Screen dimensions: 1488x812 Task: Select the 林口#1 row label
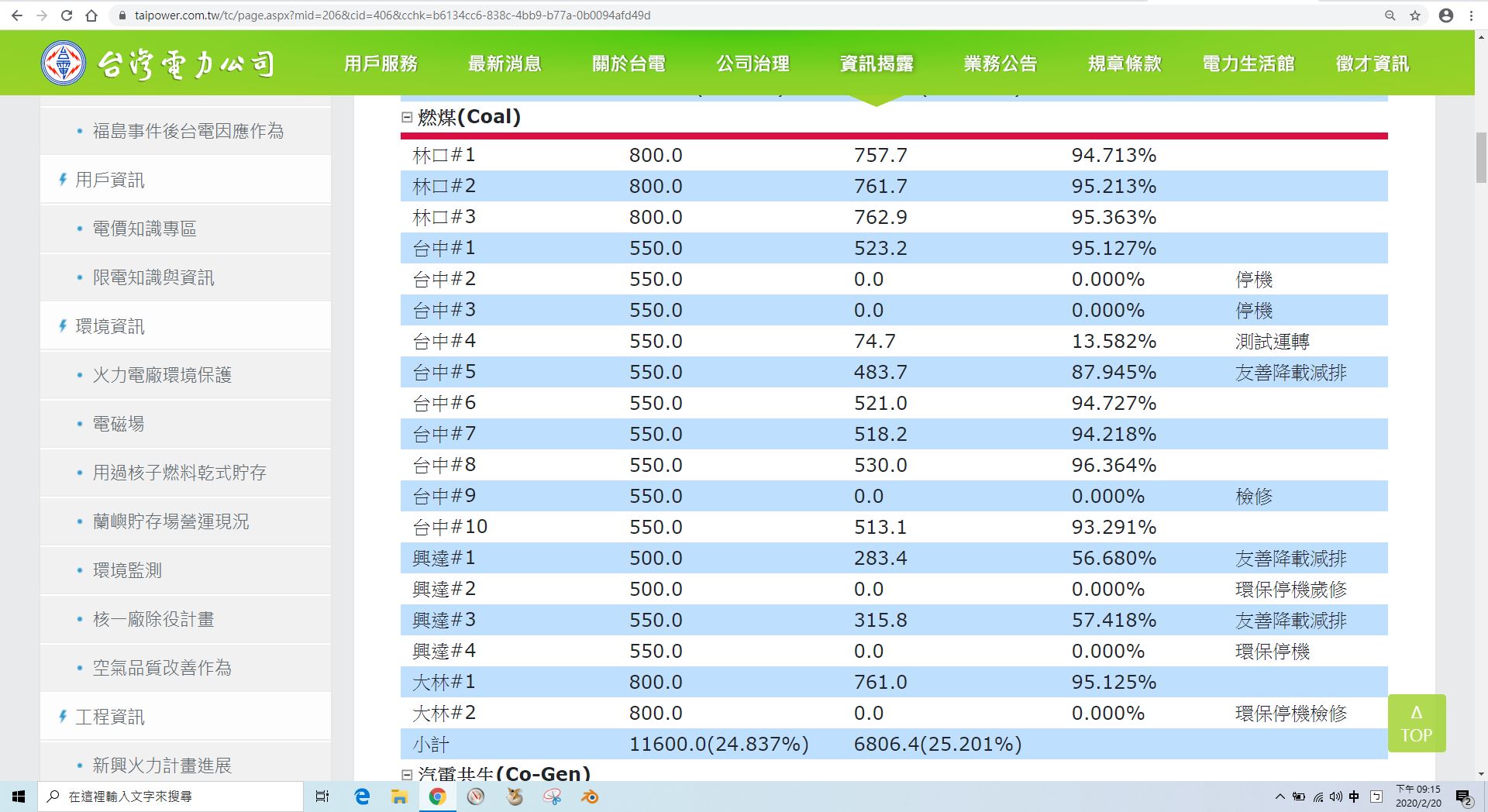coord(444,155)
